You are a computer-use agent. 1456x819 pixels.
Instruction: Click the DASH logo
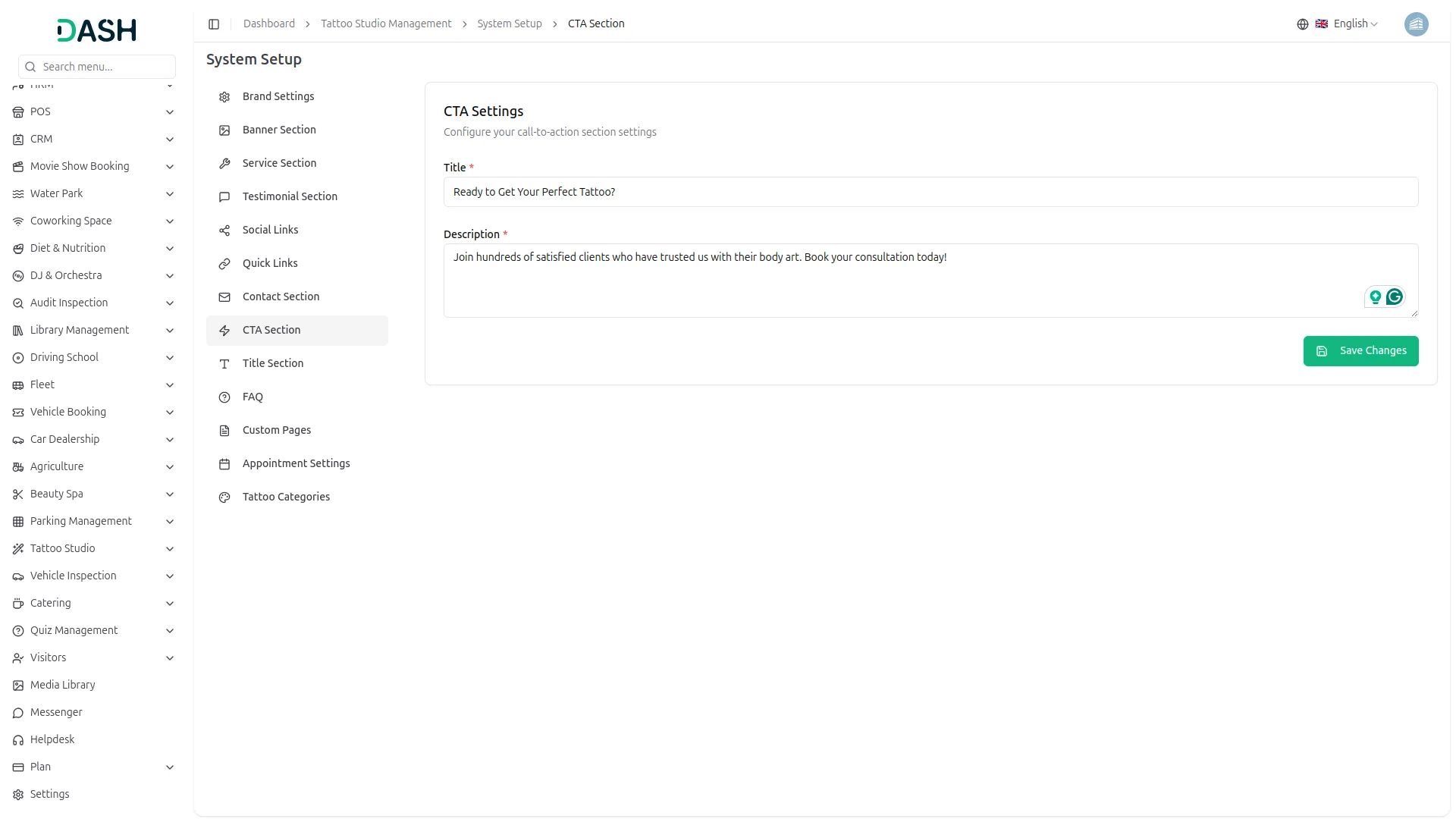[x=96, y=30]
